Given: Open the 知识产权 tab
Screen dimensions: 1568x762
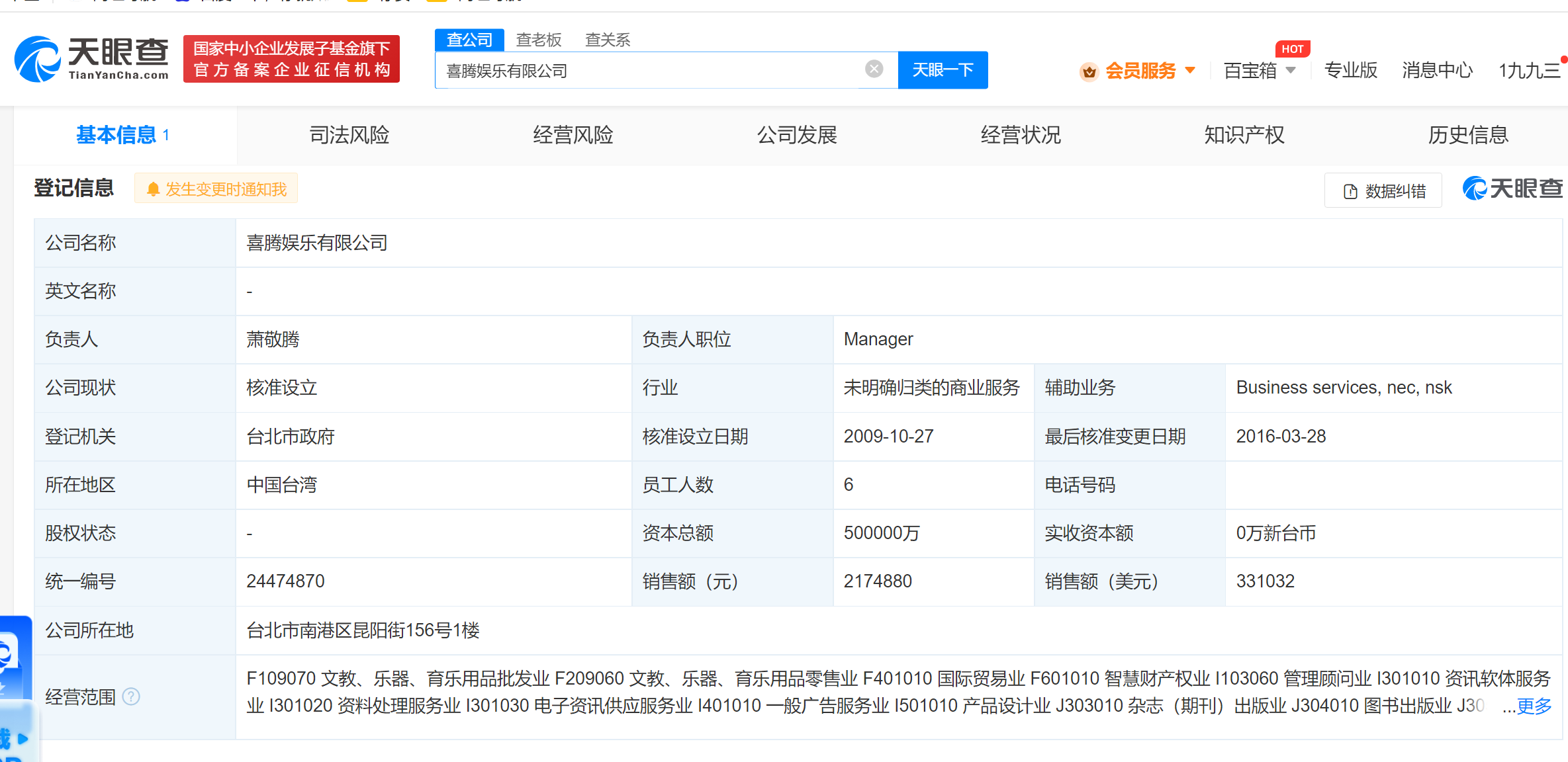Looking at the screenshot, I should click(x=1244, y=135).
